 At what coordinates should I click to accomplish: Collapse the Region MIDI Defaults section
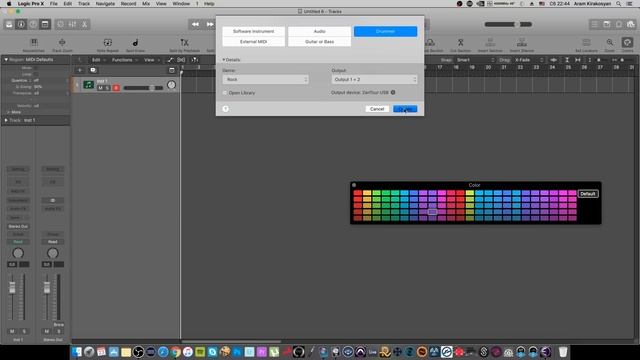[x=6, y=60]
